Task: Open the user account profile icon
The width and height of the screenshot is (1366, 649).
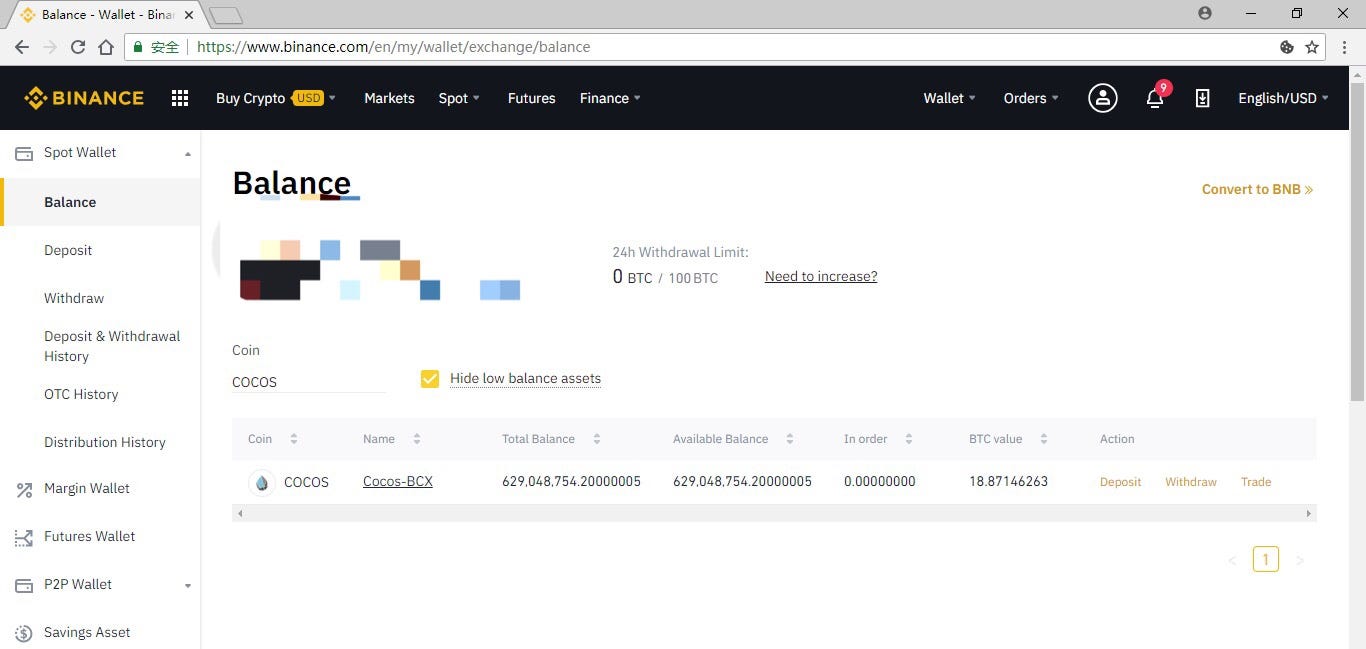Action: [x=1102, y=98]
